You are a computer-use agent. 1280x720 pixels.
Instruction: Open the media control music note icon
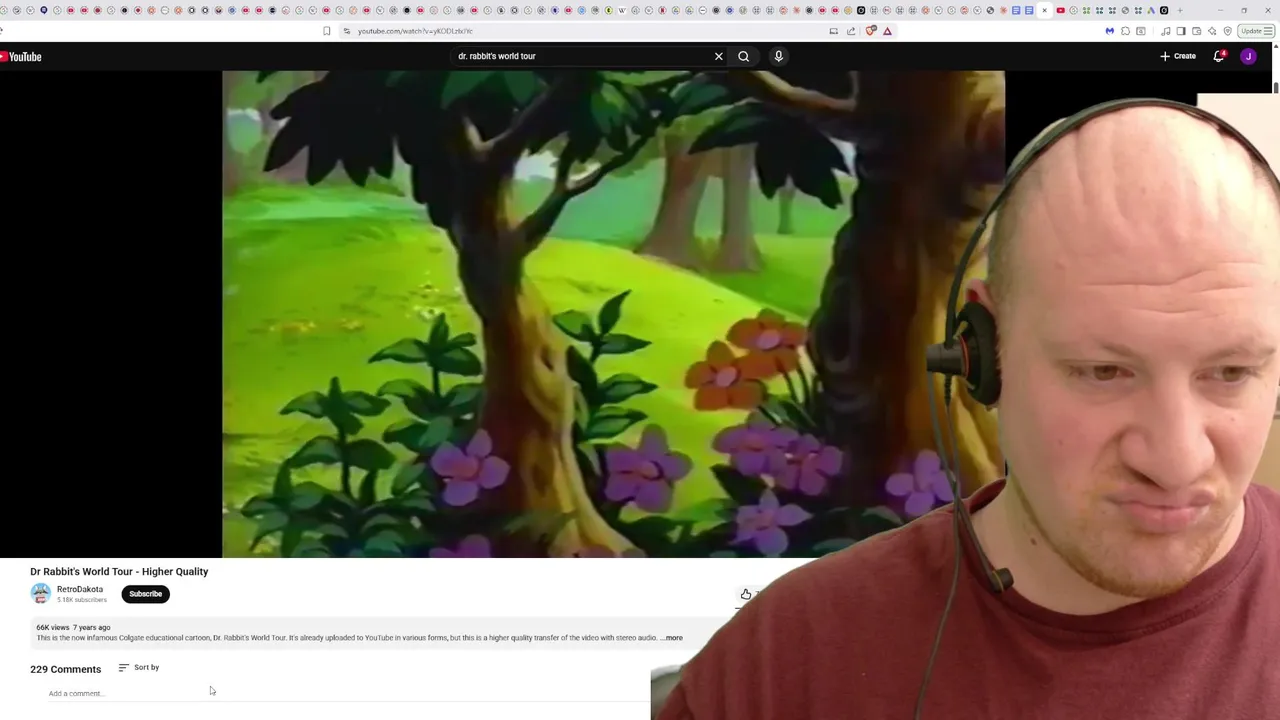click(1165, 31)
